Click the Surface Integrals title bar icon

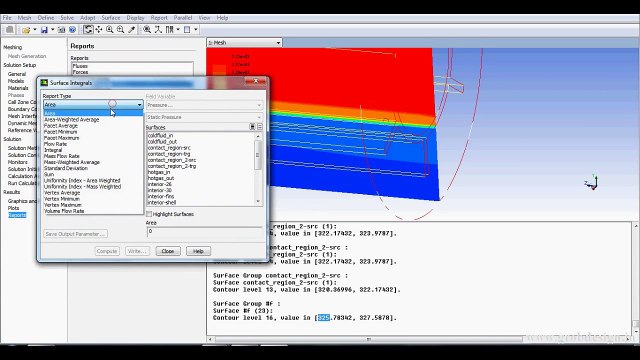click(x=44, y=82)
